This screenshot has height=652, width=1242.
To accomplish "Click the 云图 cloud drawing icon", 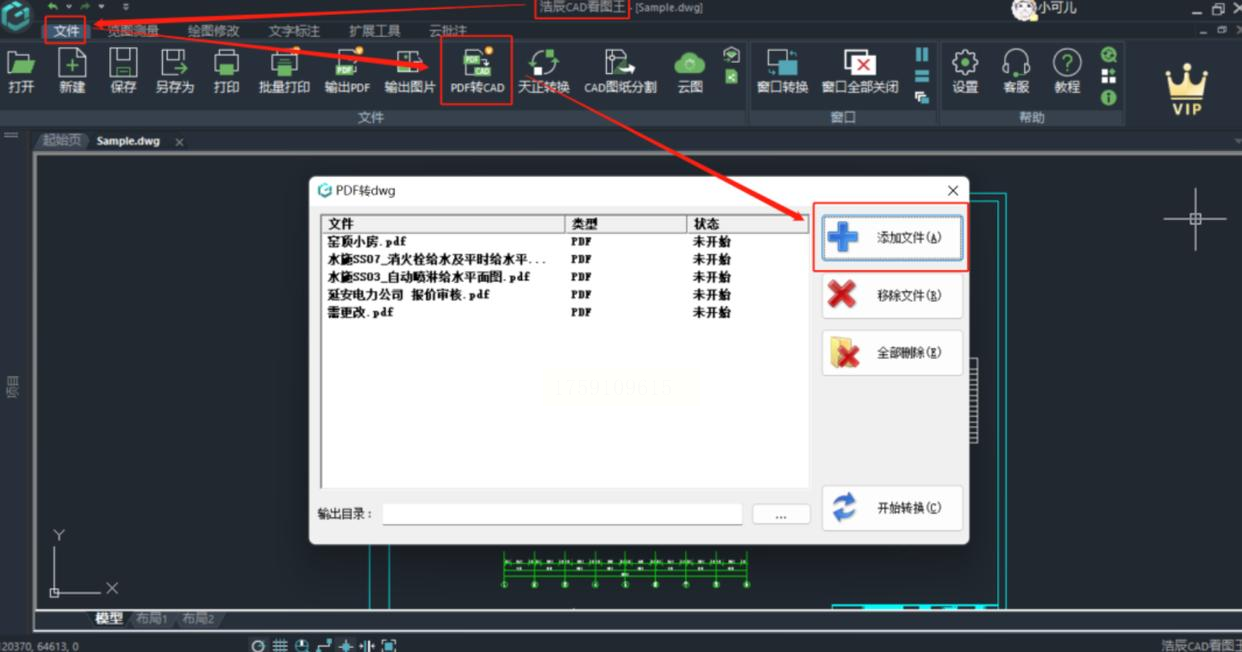I will click(690, 63).
